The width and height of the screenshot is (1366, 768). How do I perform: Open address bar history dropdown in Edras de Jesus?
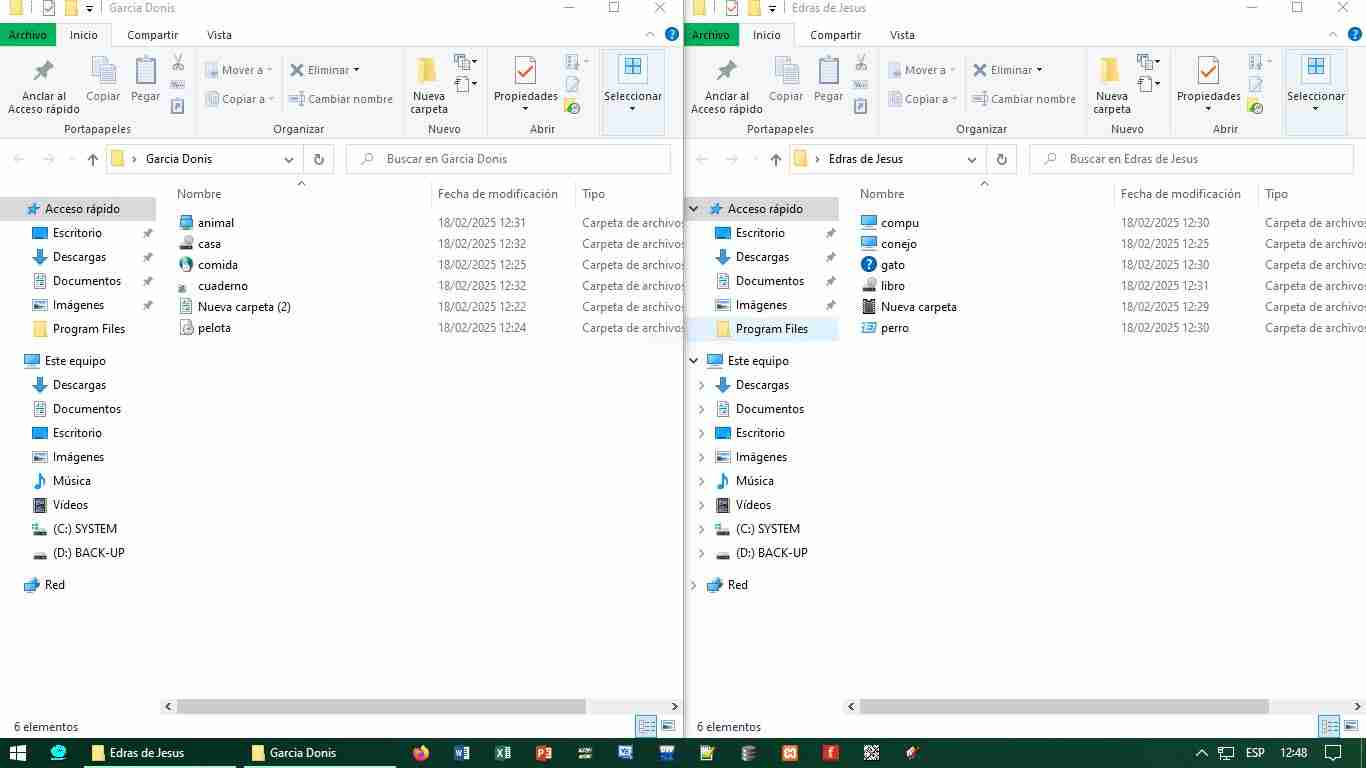[x=972, y=159]
